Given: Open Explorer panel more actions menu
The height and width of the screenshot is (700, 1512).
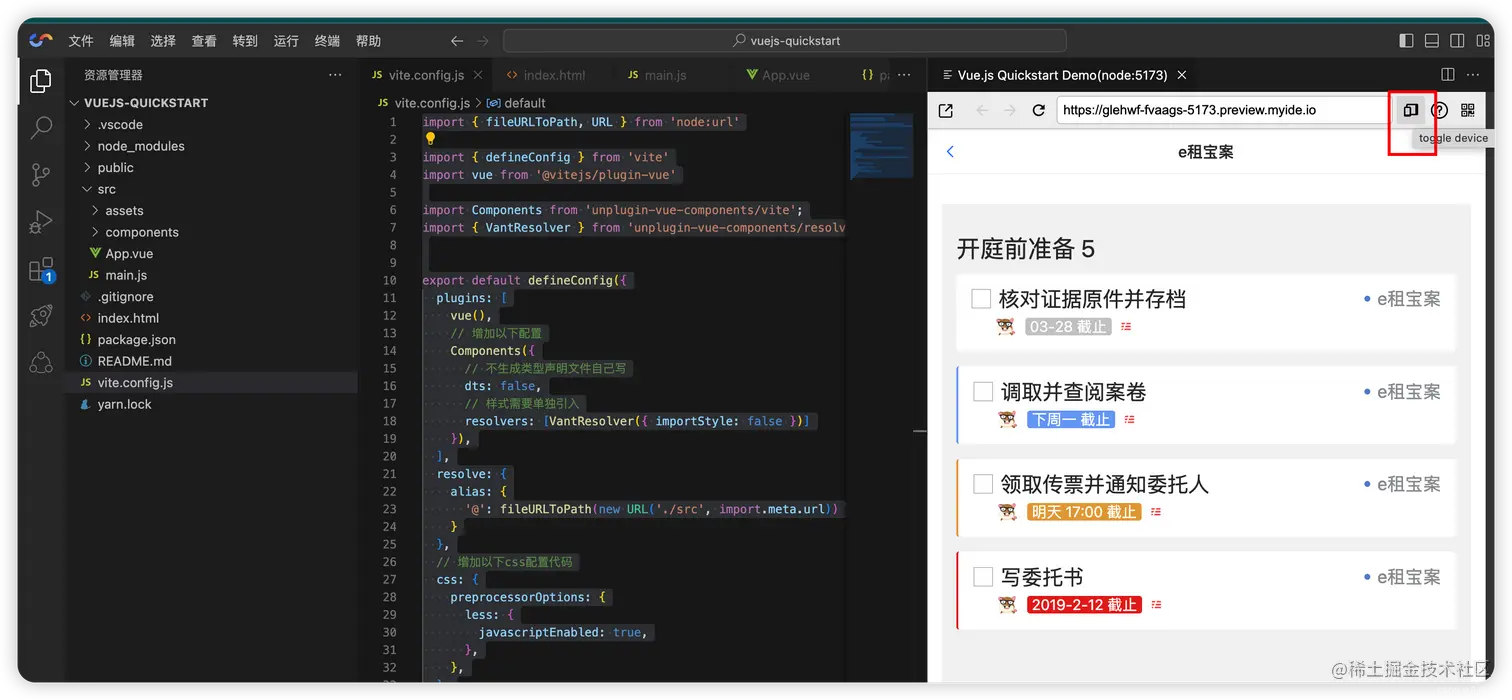Looking at the screenshot, I should (x=335, y=75).
